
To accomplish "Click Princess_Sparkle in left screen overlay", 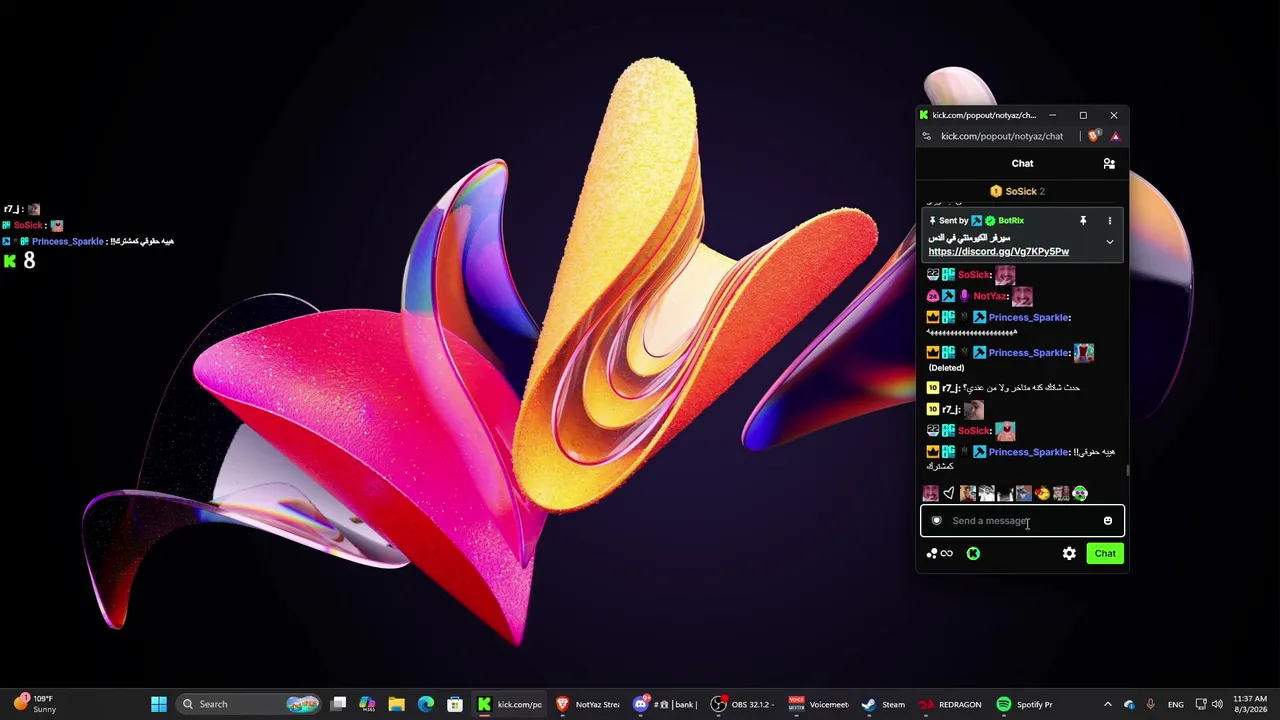I will (67, 241).
